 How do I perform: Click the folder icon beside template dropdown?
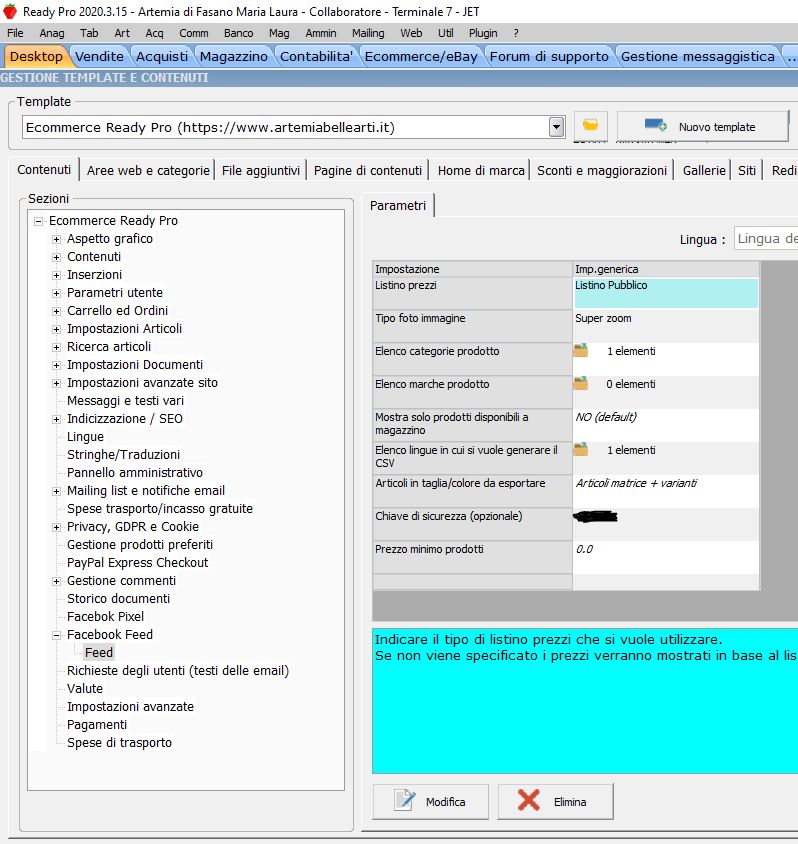pos(590,126)
